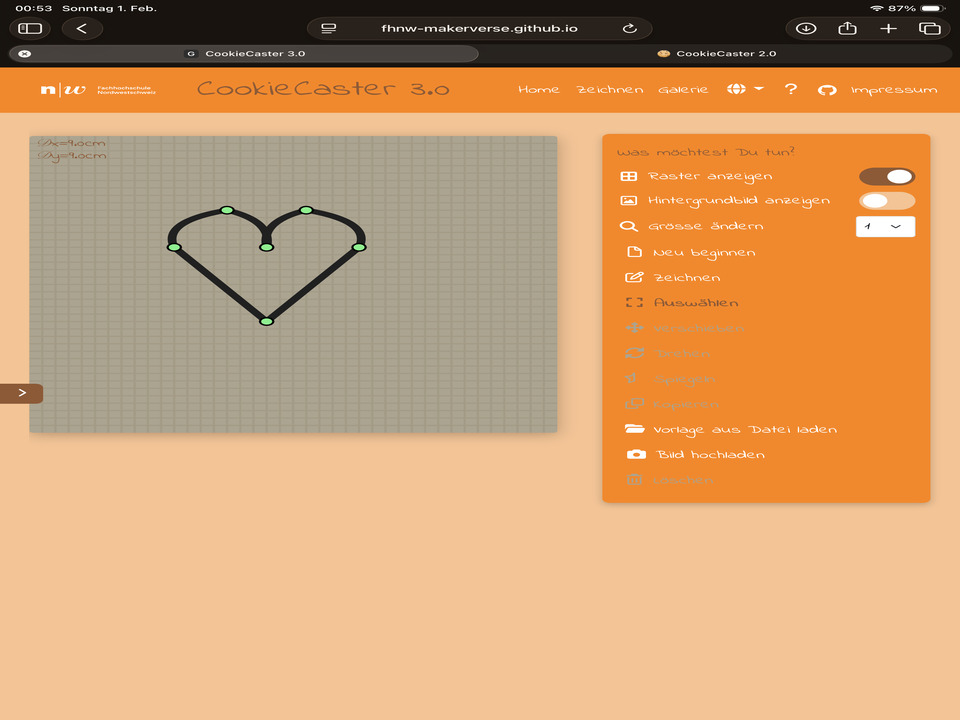This screenshot has height=720, width=960.
Task: Open the help question mark
Action: (791, 89)
